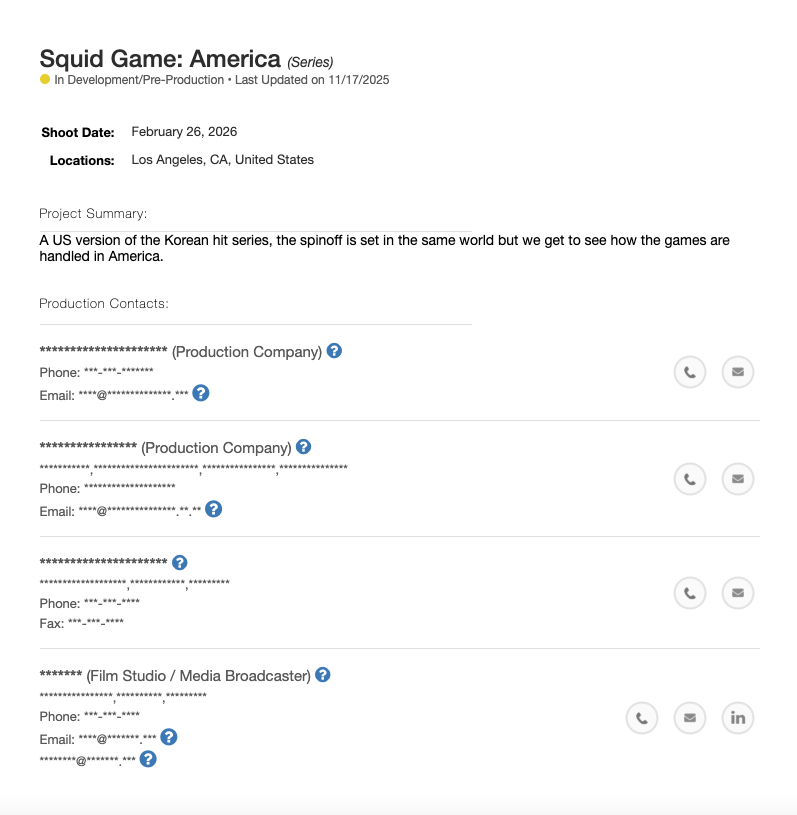
Task: Call the second Production Company via phone icon
Action: pos(689,479)
